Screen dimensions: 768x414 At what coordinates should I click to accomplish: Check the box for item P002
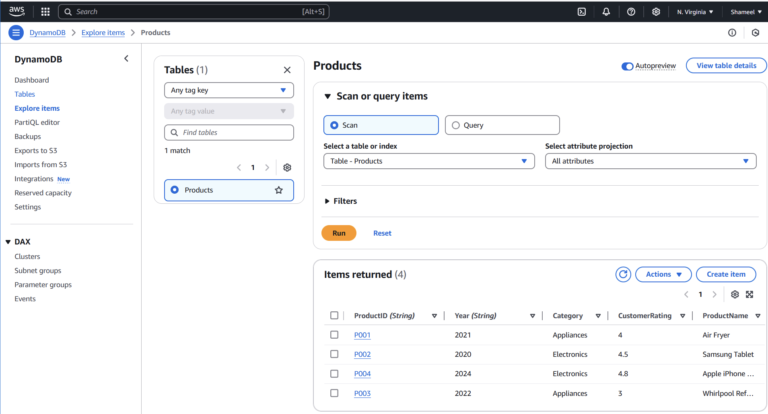pos(334,354)
